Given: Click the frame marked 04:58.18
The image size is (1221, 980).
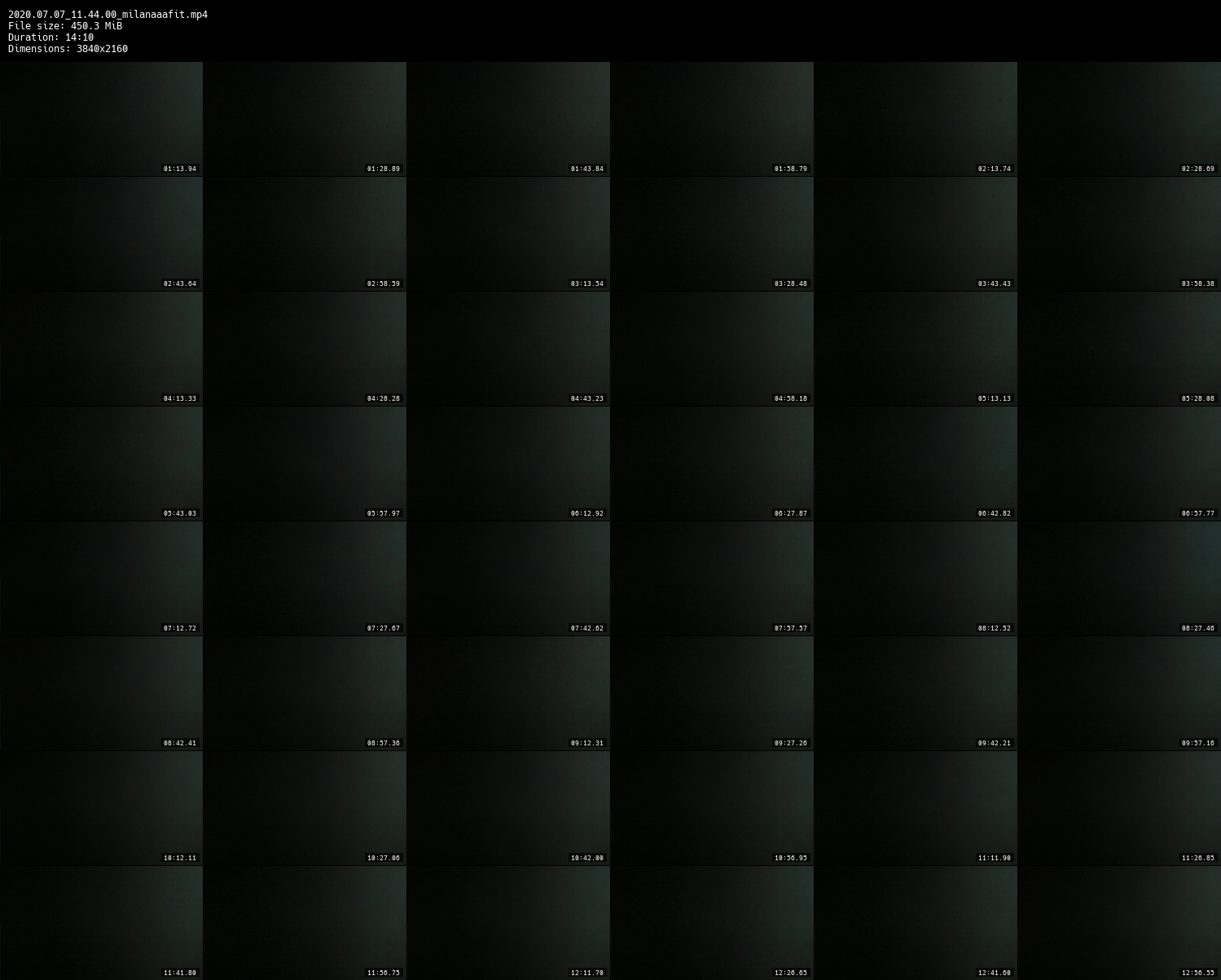Looking at the screenshot, I should pos(712,349).
